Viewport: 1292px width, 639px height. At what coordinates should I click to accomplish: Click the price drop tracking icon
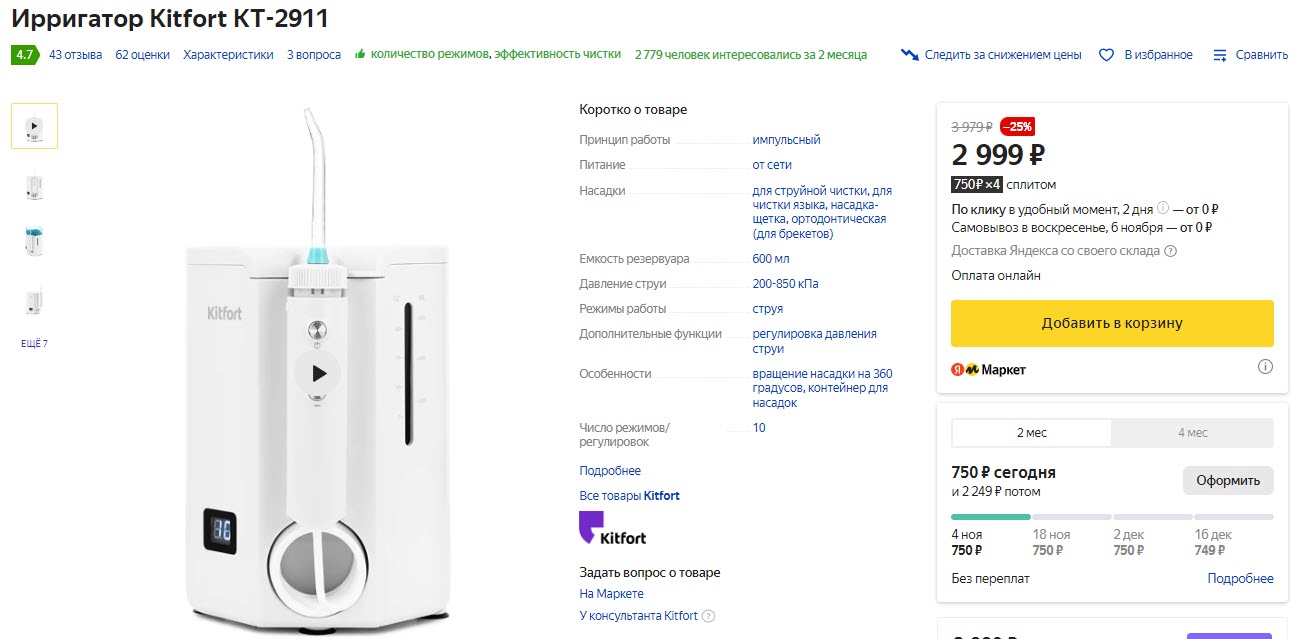point(909,55)
